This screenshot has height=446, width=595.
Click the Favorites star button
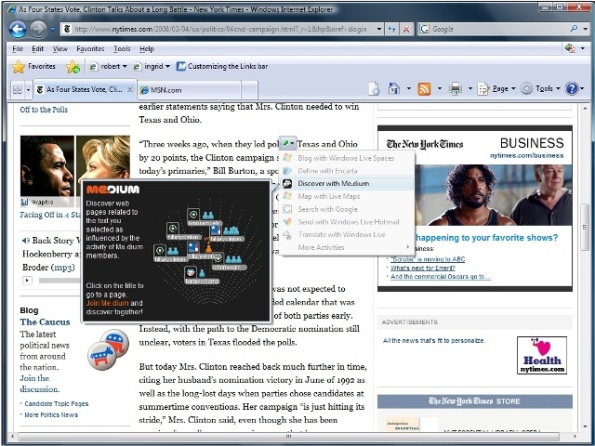point(34,66)
